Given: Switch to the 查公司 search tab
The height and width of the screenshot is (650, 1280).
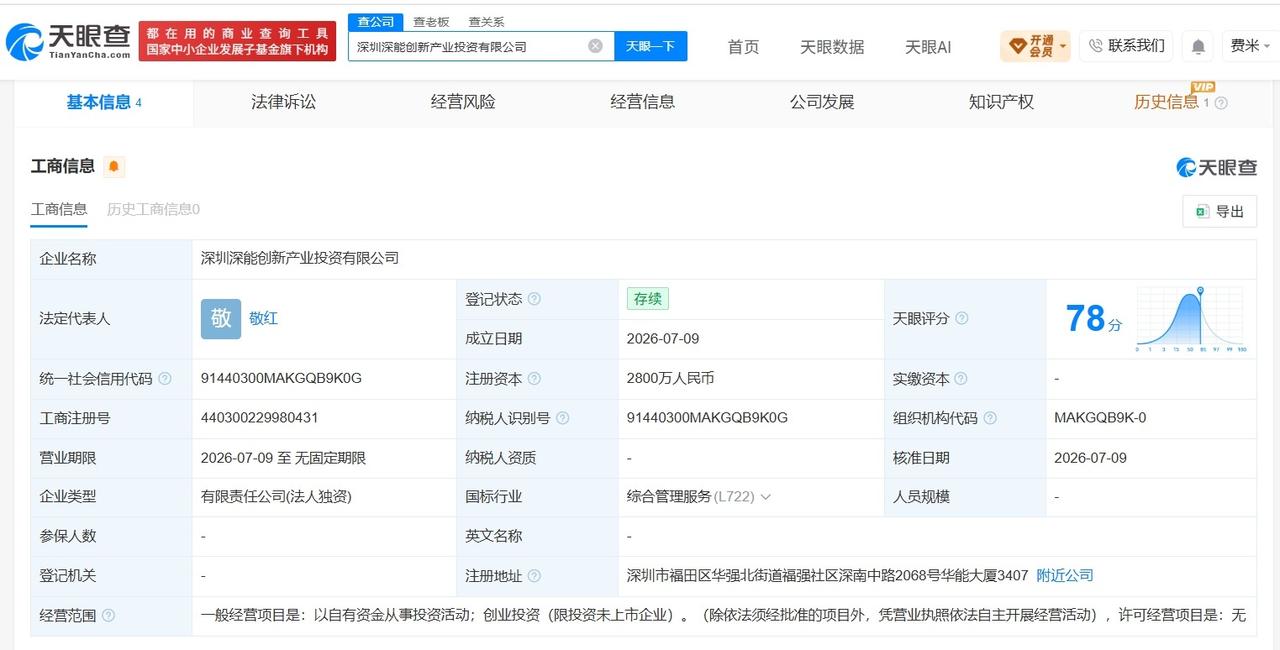Looking at the screenshot, I should tap(375, 22).
